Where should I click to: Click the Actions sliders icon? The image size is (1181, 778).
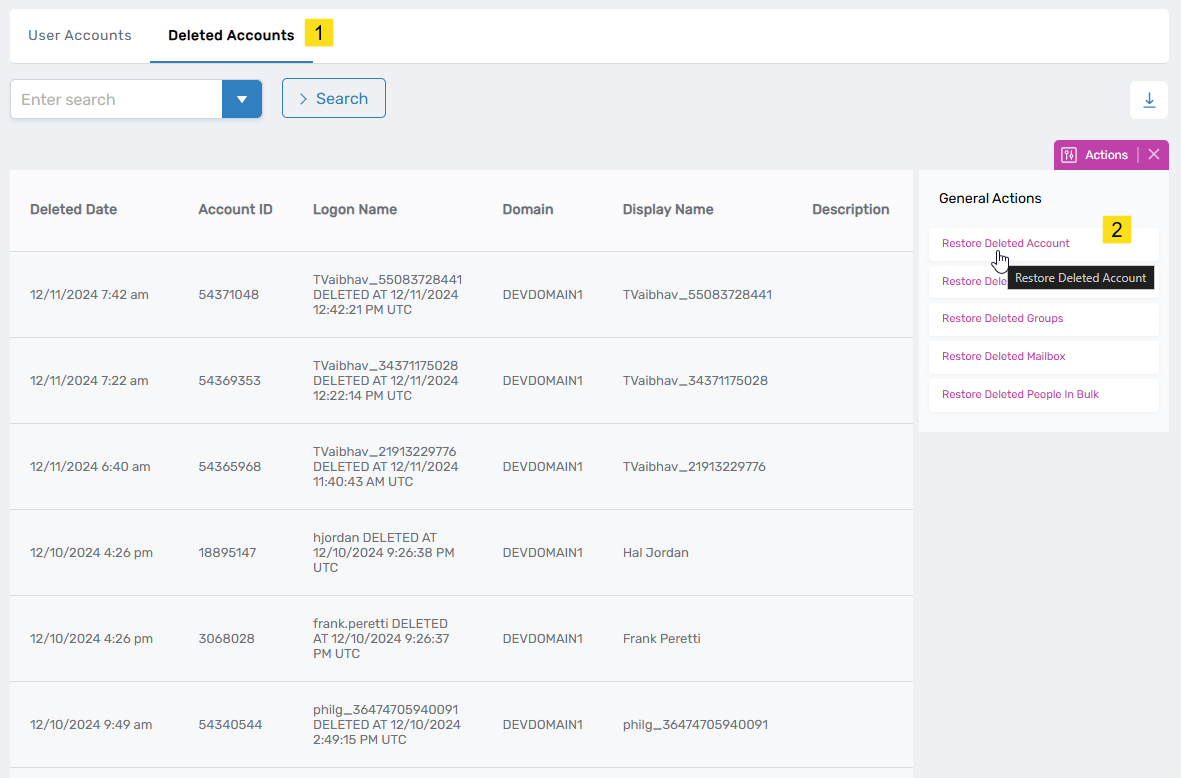pyautogui.click(x=1069, y=155)
